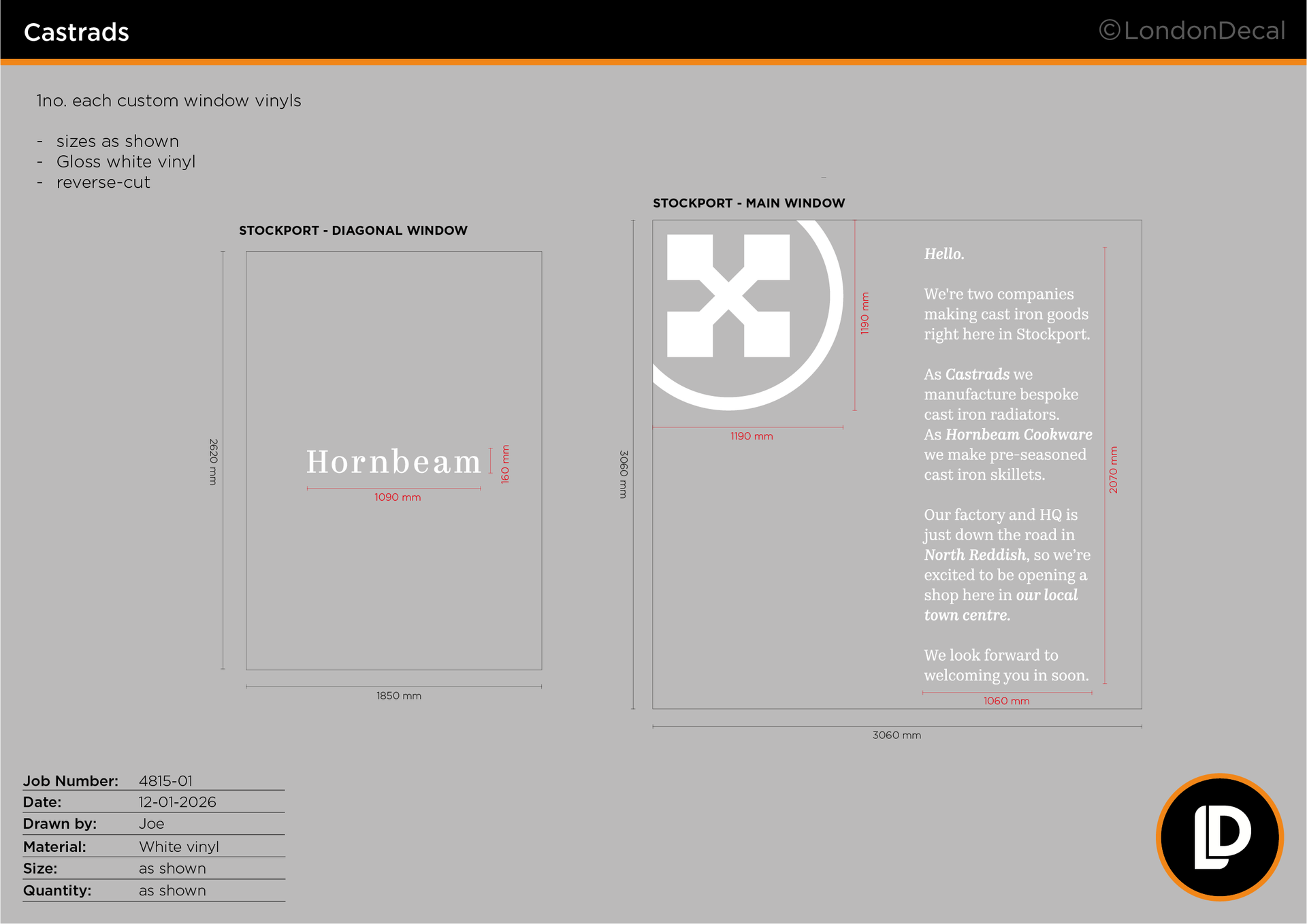
Task: Click 'Our factory and HQ is' line
Action: click(x=1001, y=514)
